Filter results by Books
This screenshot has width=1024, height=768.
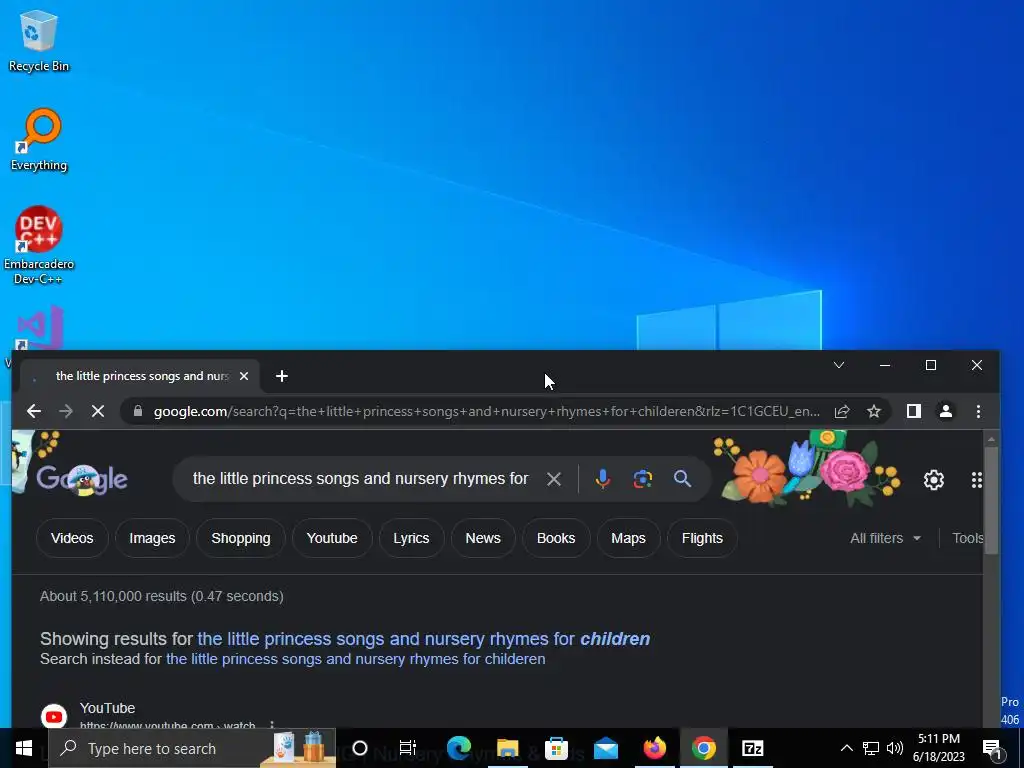click(x=556, y=538)
